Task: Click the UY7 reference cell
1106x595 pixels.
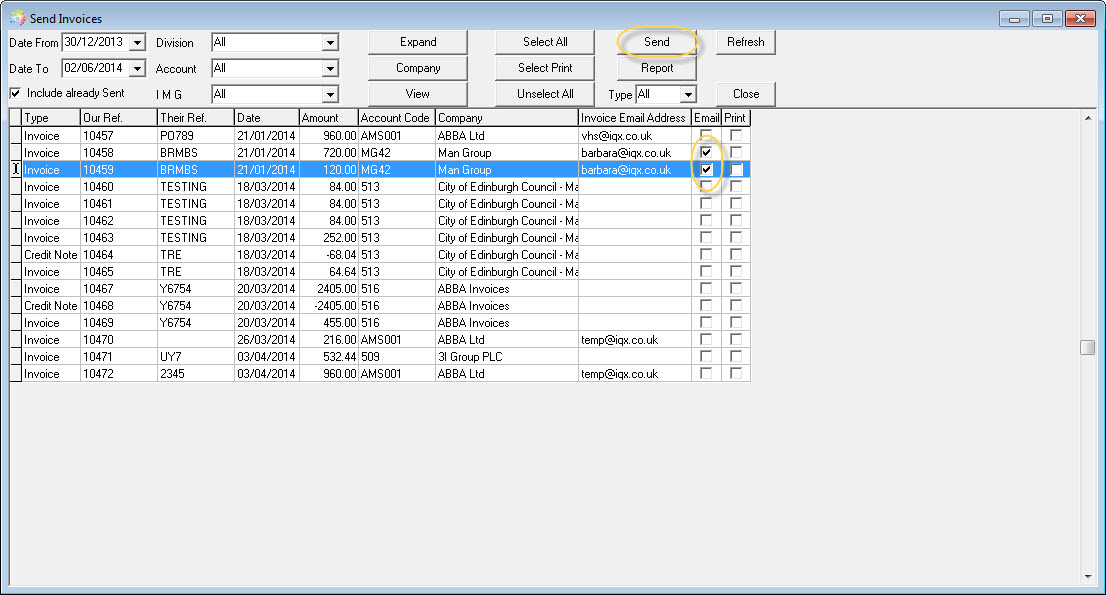Action: tap(195, 357)
